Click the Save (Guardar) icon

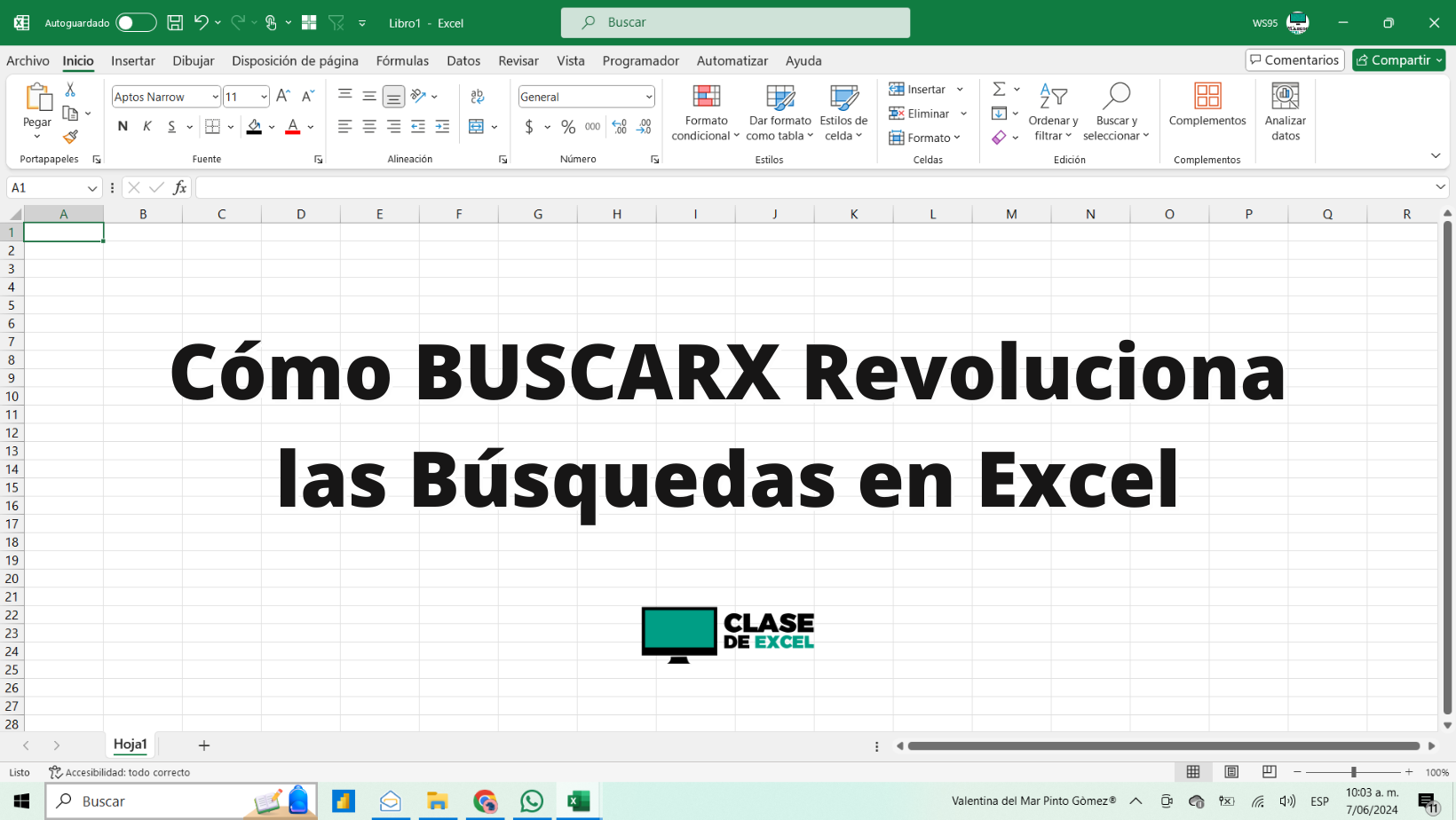click(x=175, y=22)
